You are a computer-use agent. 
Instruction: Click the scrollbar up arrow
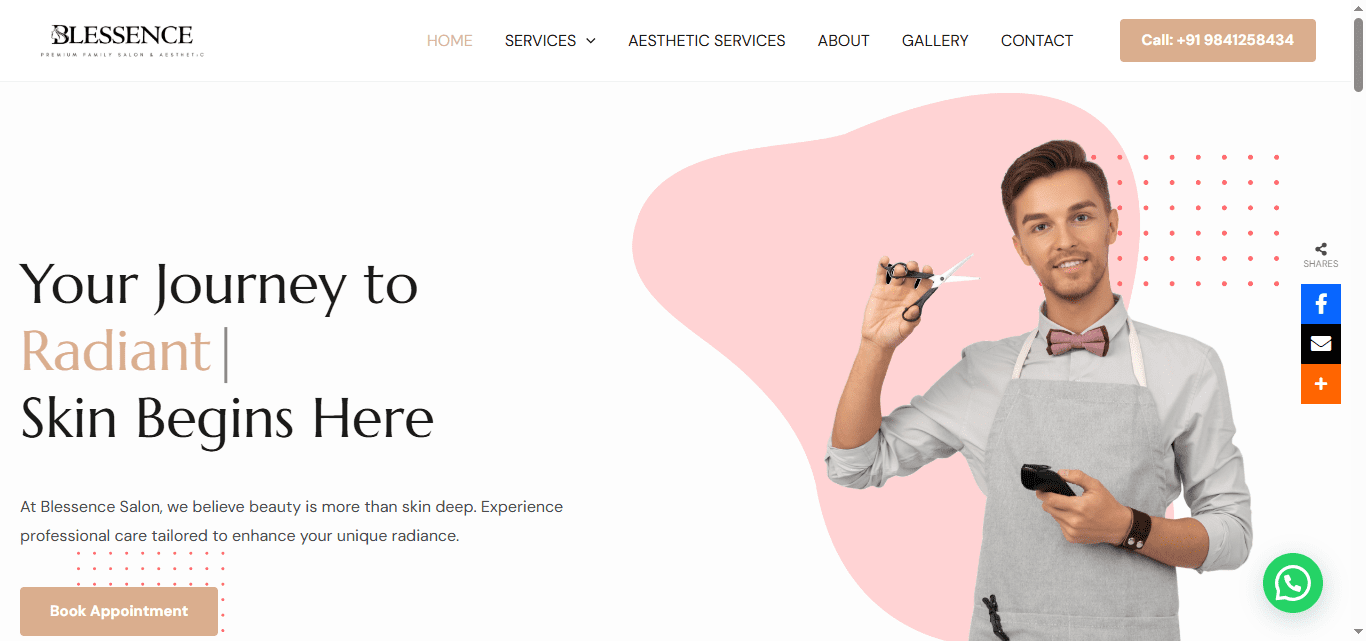click(x=1358, y=8)
